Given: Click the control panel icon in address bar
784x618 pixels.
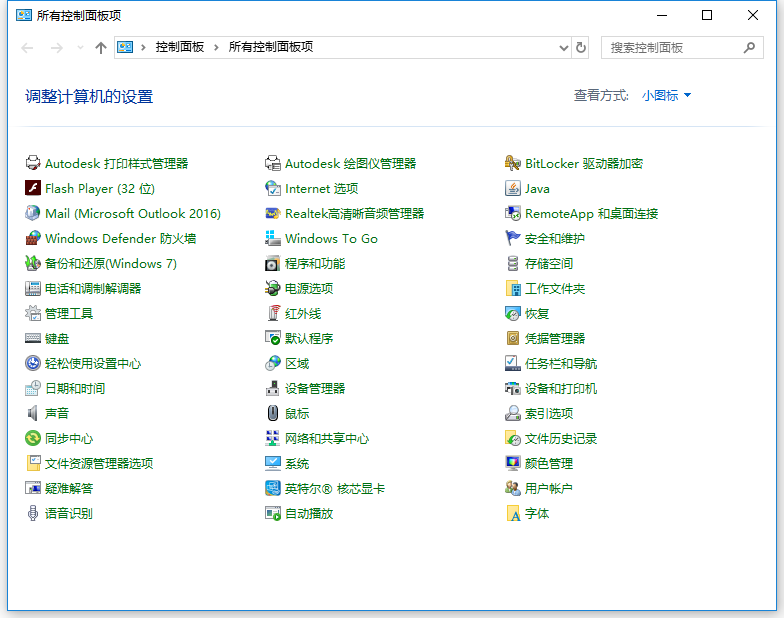Looking at the screenshot, I should (x=125, y=47).
